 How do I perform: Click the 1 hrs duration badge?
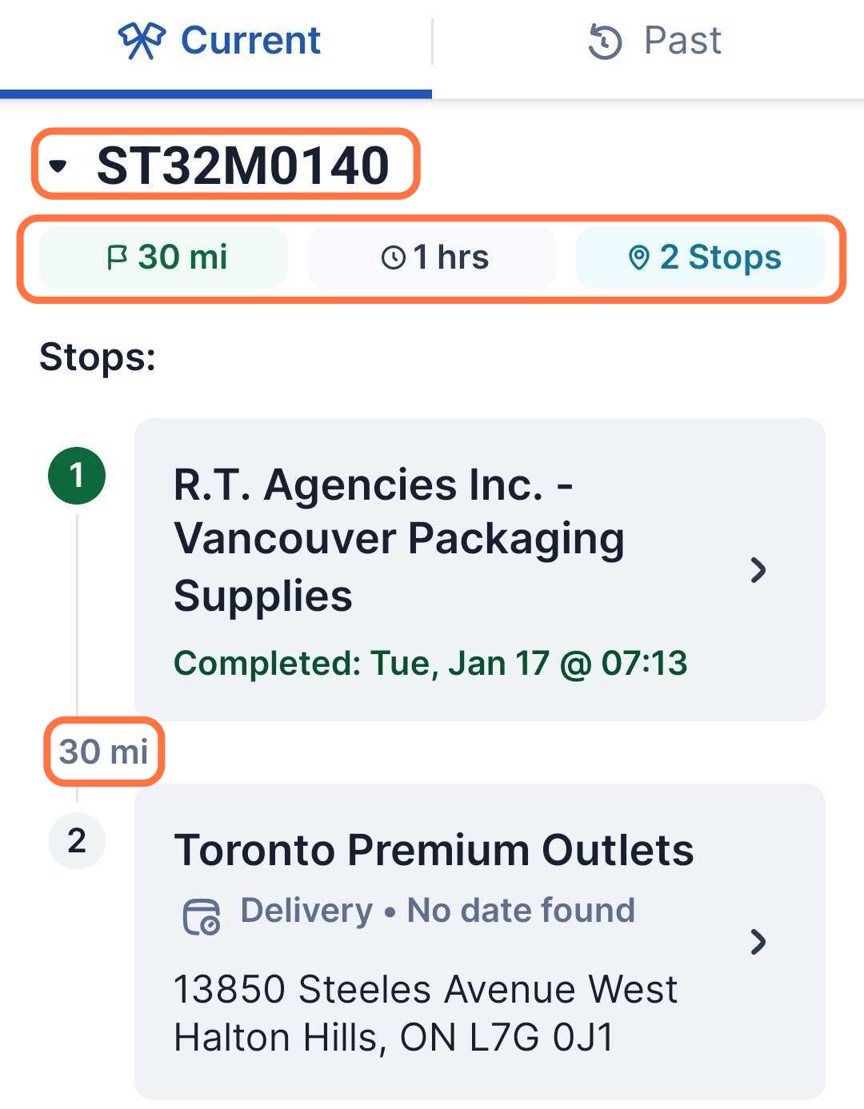pos(432,257)
